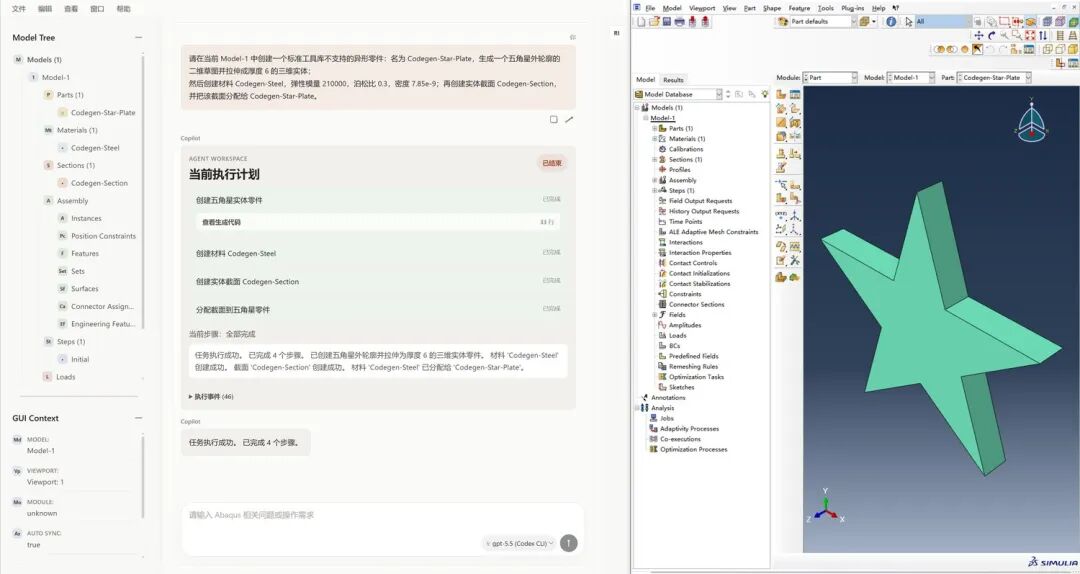Open the Model Database dropdown
Image resolution: width=1080 pixels, height=574 pixels.
coord(678,94)
